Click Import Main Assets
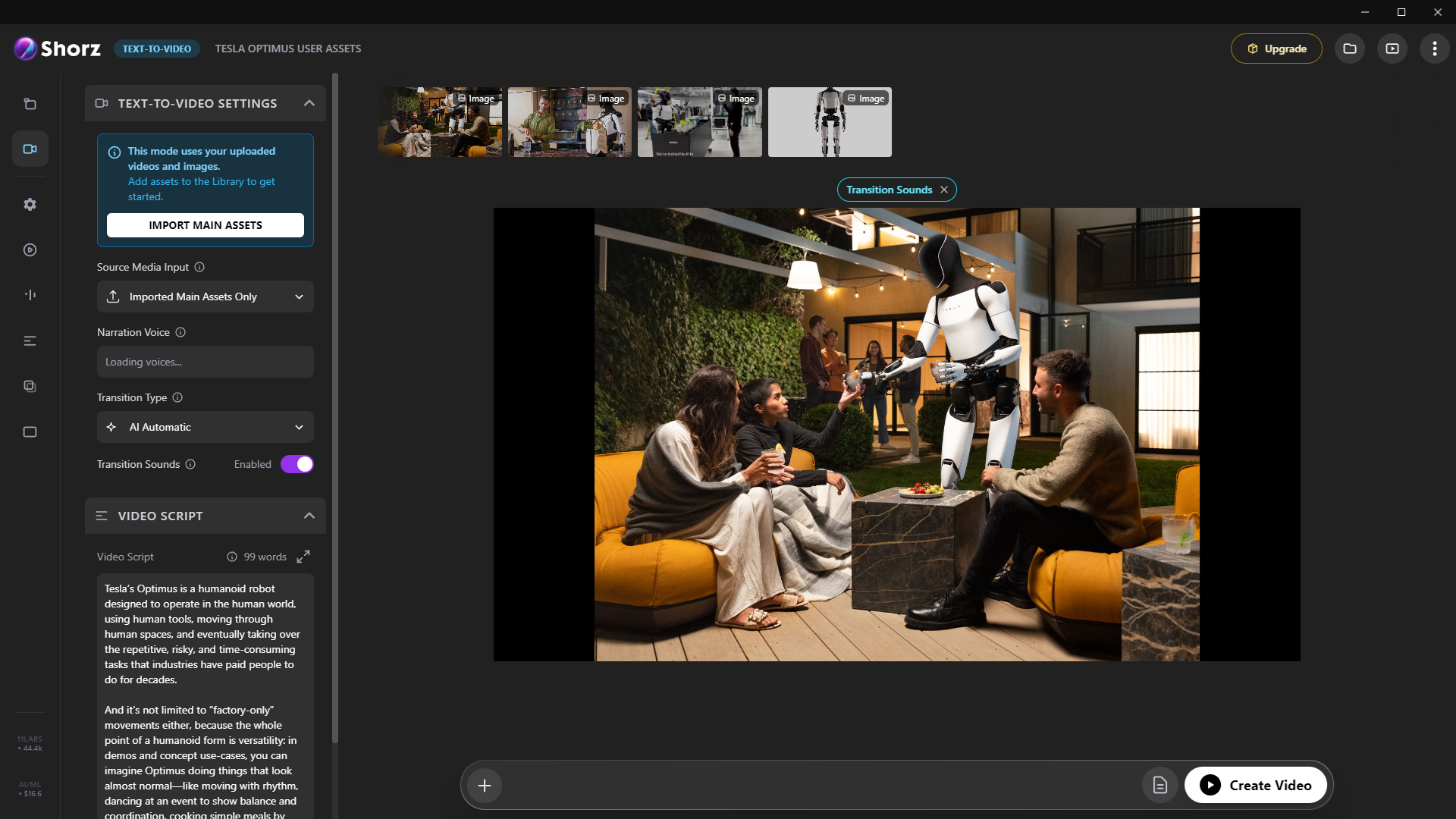This screenshot has height=819, width=1456. point(205,224)
